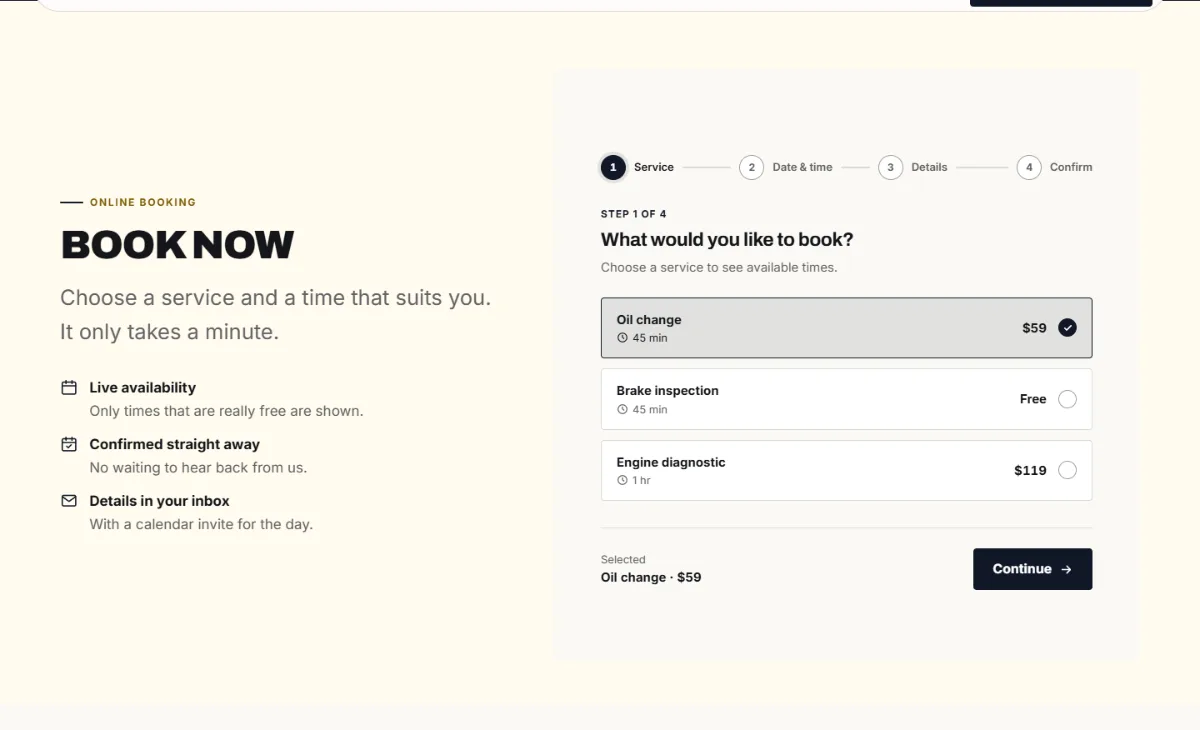Click the envelope icon beside Details in your inbox
The width and height of the screenshot is (1200, 730).
point(69,500)
